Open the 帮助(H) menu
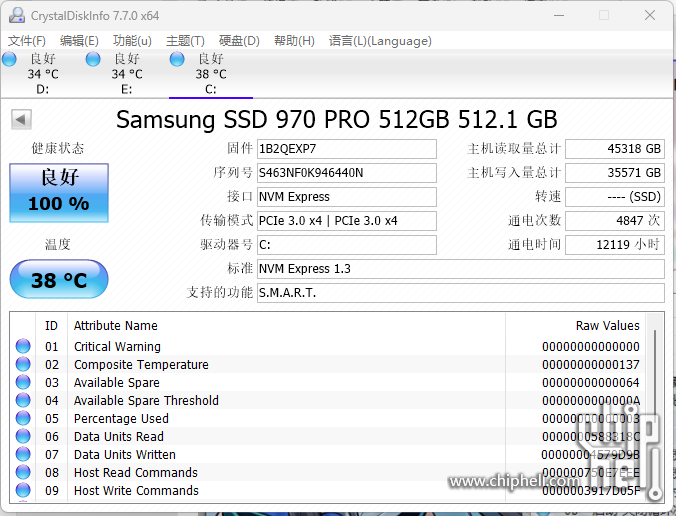 294,41
